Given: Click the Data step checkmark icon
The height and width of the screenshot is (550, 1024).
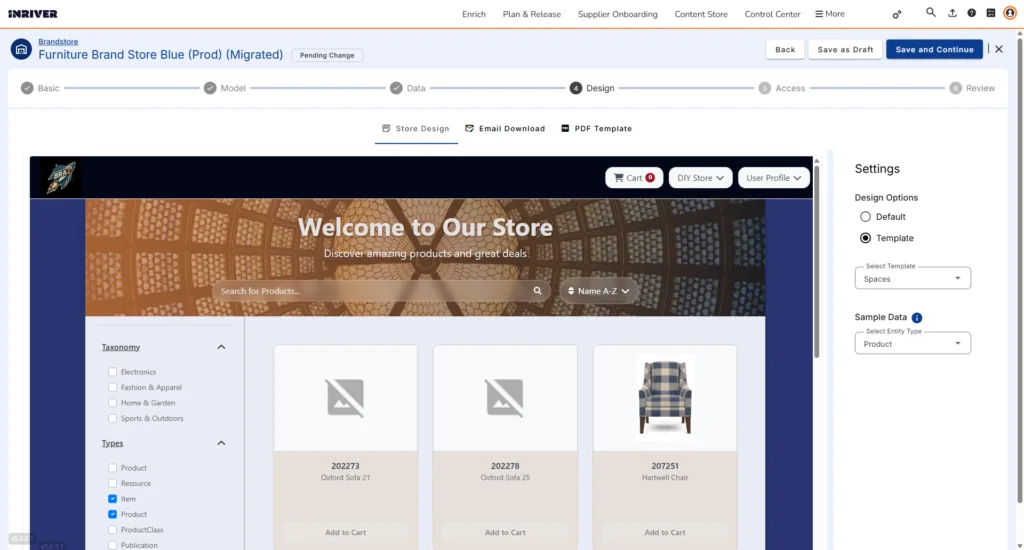Looking at the screenshot, I should 396,88.
